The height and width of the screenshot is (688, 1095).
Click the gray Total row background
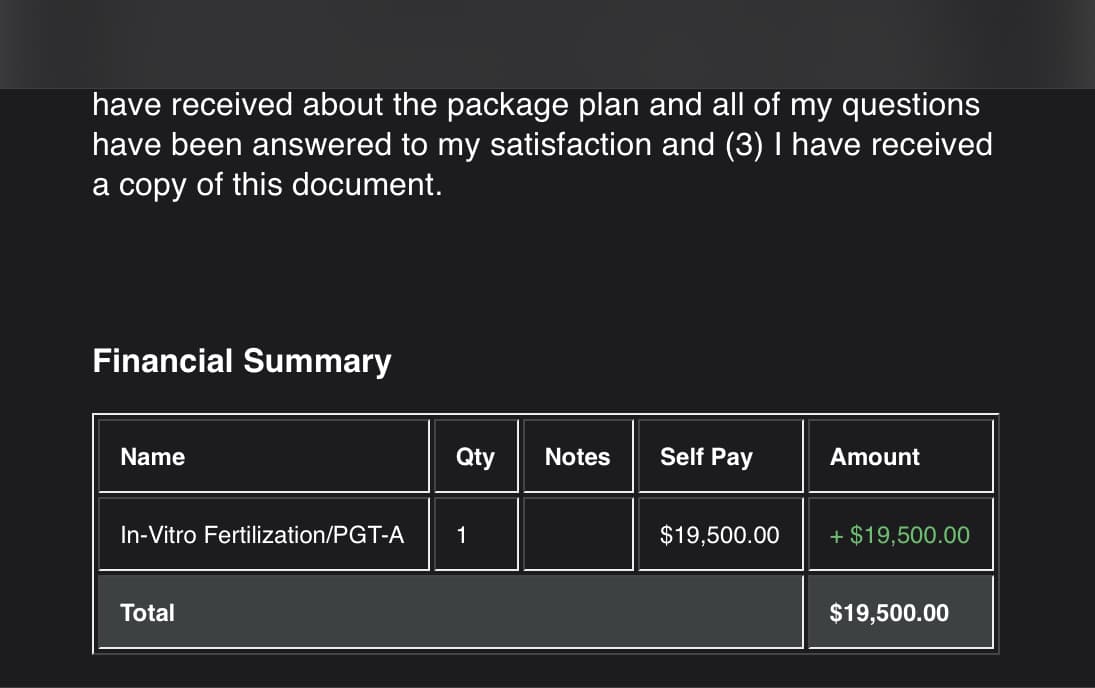point(450,613)
